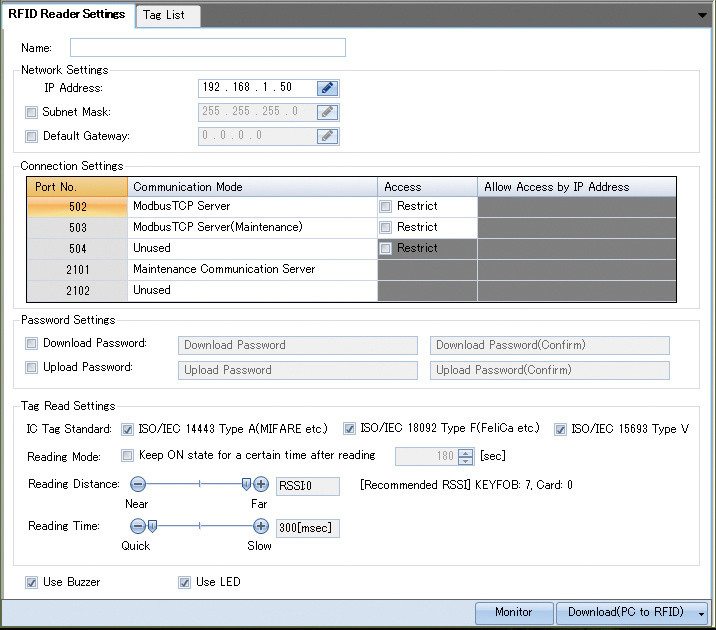Screen dimensions: 716x630
Task: Click the Default Gateway edit pencil icon
Action: (x=327, y=136)
